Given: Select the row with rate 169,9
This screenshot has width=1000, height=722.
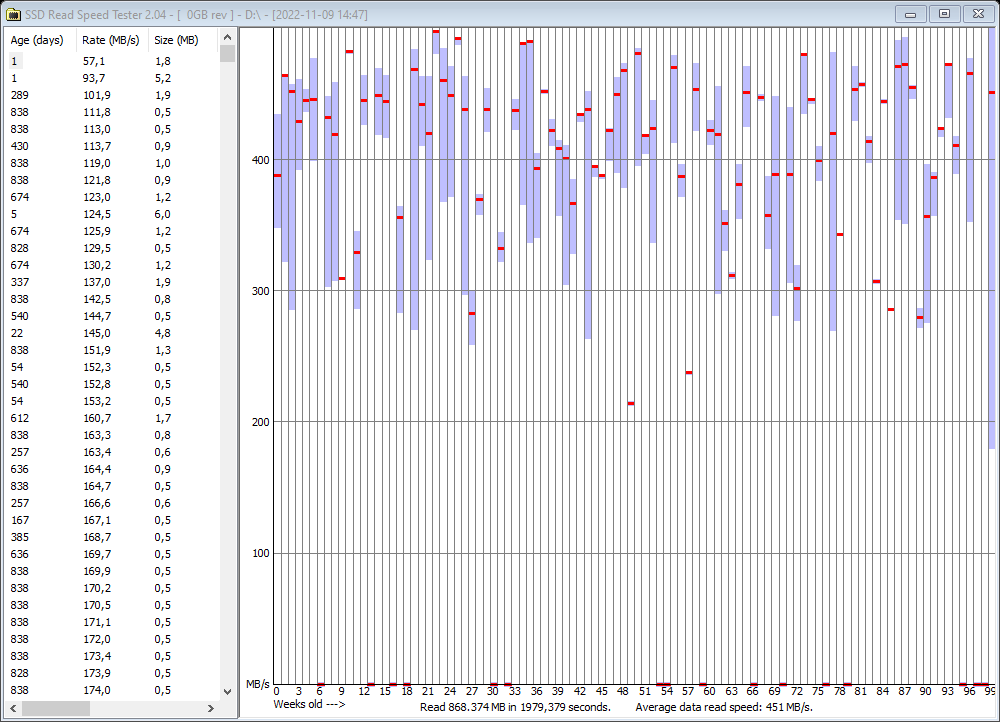Looking at the screenshot, I should (112, 571).
